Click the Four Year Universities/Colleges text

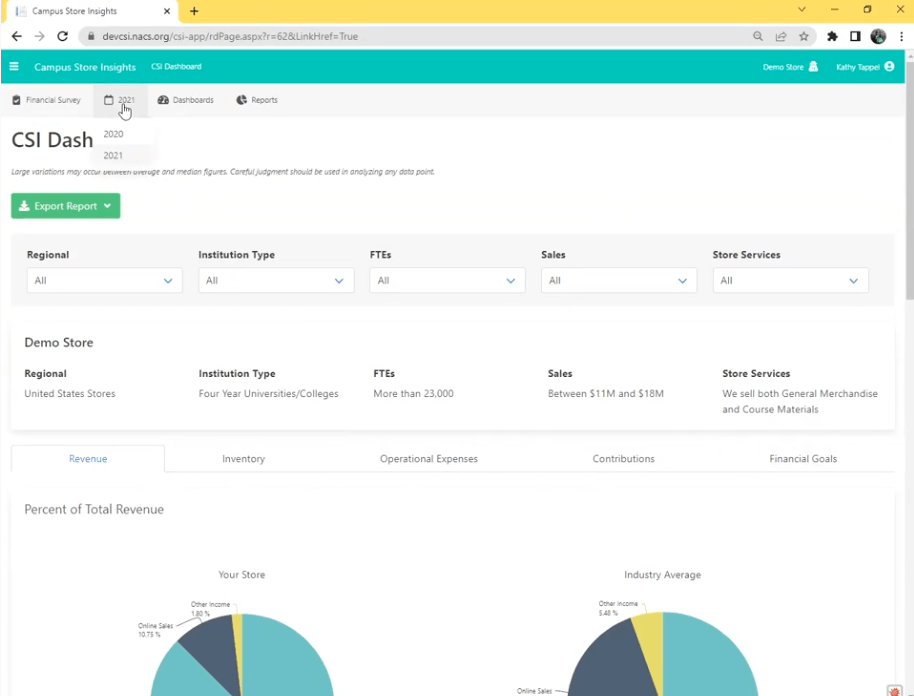pos(268,393)
